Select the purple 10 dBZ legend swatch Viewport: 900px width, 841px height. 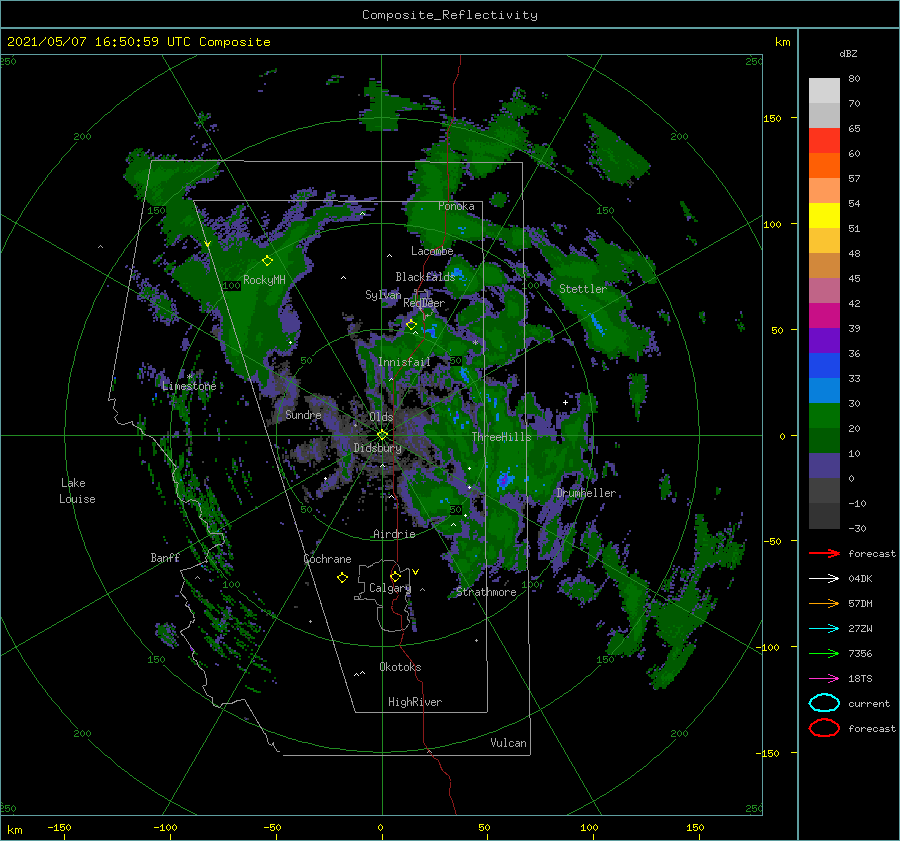click(824, 466)
